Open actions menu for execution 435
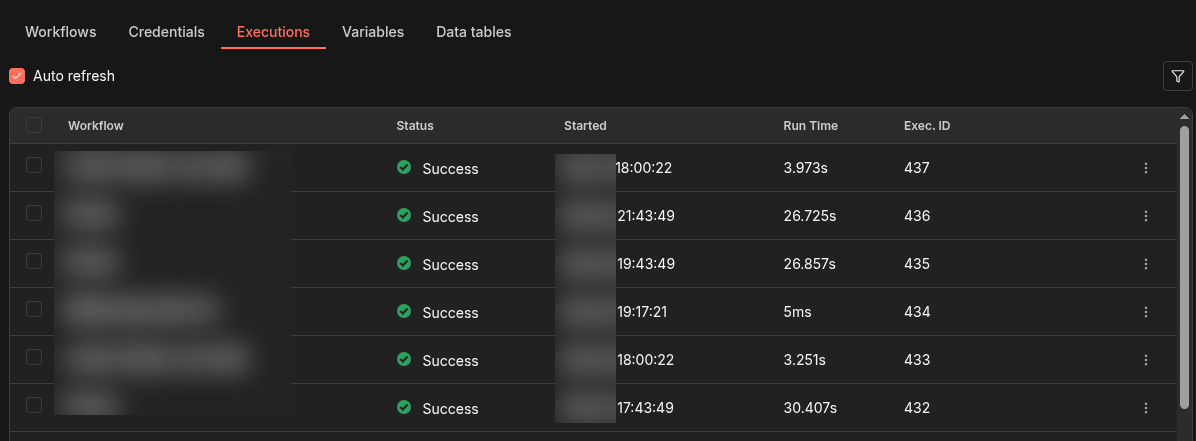 tap(1146, 264)
